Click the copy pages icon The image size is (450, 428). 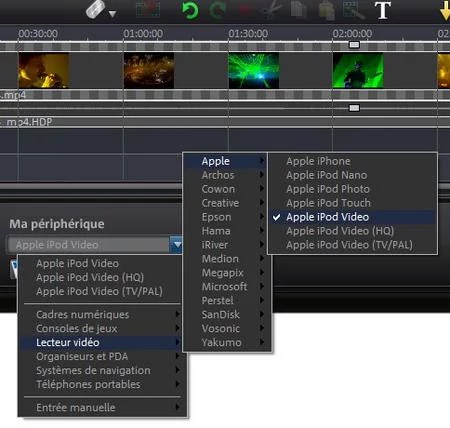[299, 9]
